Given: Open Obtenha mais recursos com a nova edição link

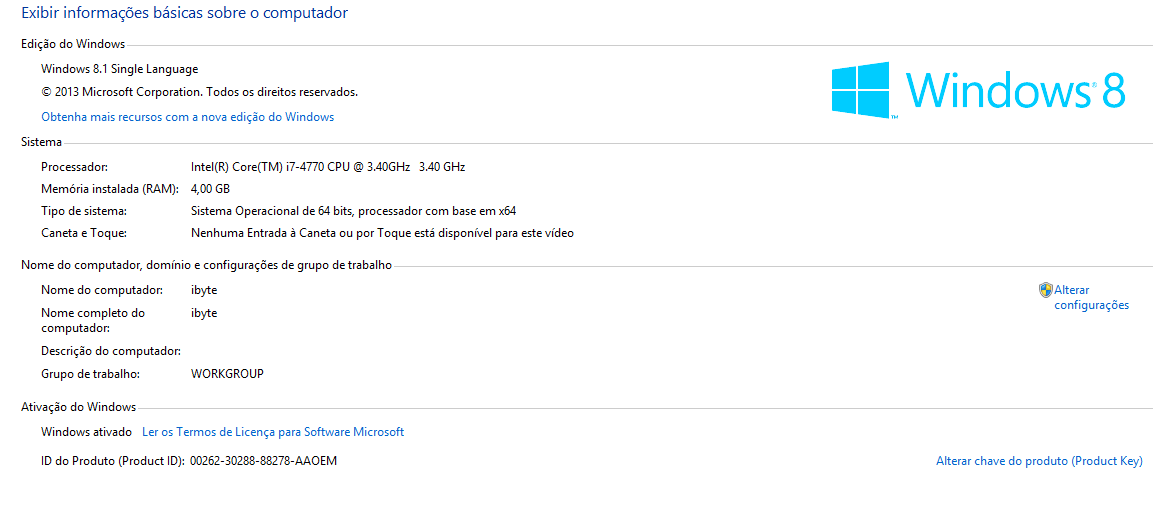Looking at the screenshot, I should click(188, 117).
